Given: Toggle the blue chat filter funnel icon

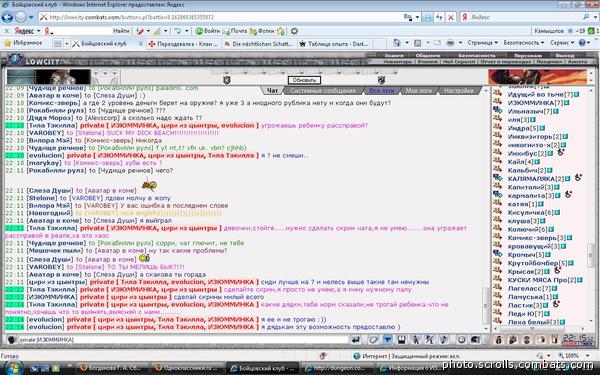Looking at the screenshot, I should click(388, 339).
